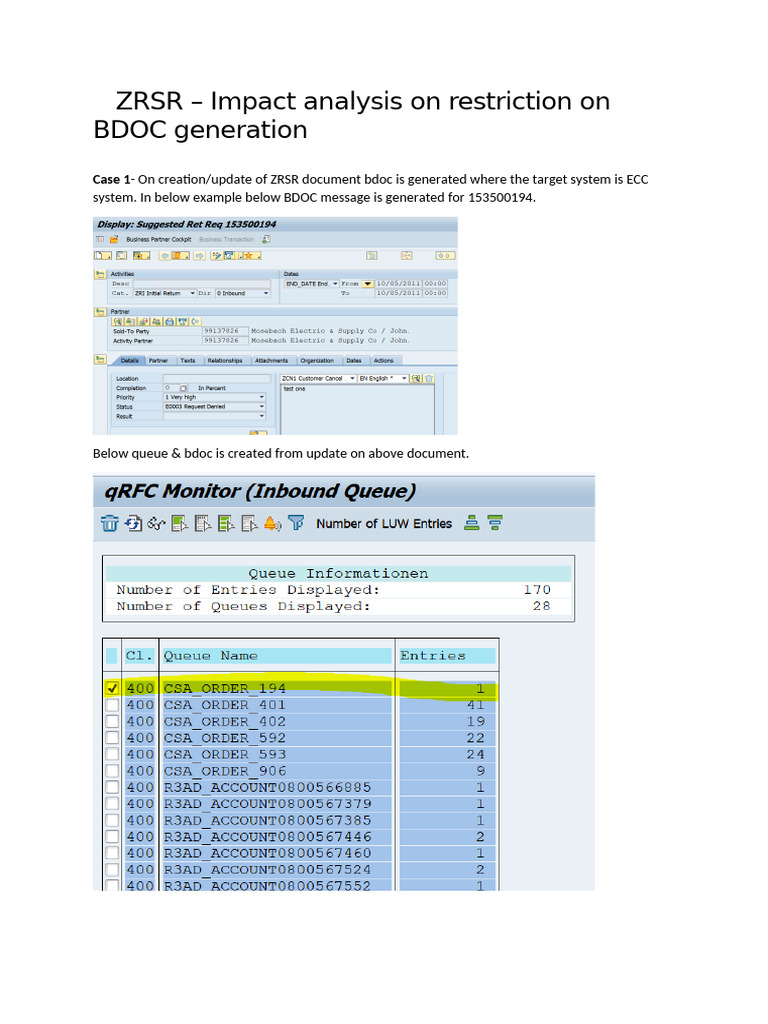This screenshot has height=1024, width=768.
Task: Click the funnel filter icon in qRFC toolbar
Action: point(296,523)
